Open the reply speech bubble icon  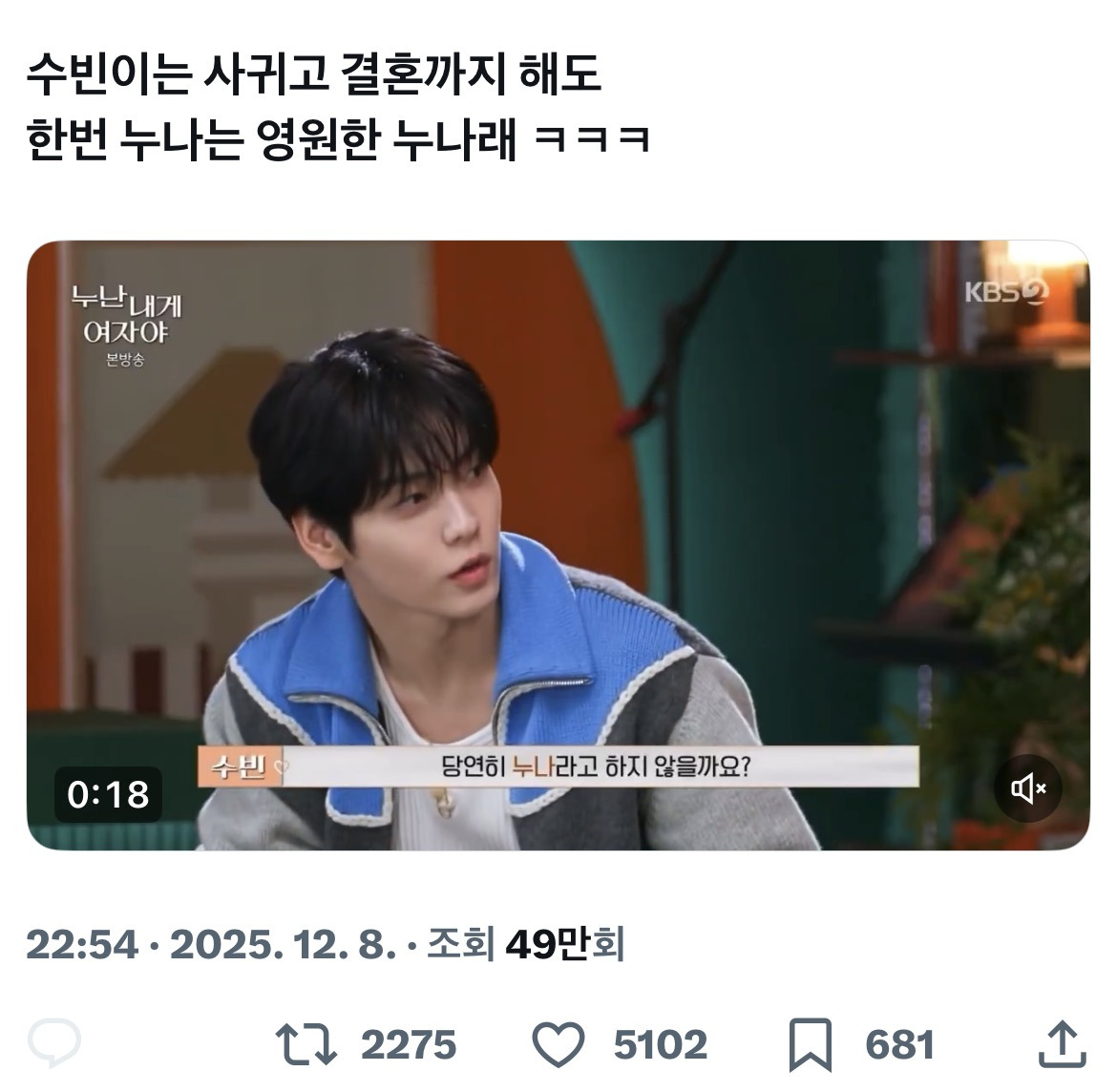[54, 1043]
